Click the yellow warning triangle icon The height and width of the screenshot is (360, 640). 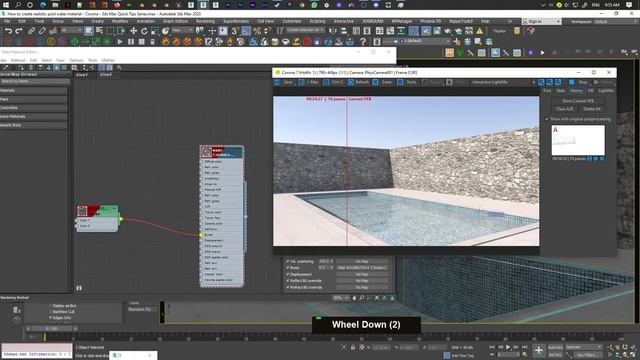pyautogui.click(x=480, y=31)
